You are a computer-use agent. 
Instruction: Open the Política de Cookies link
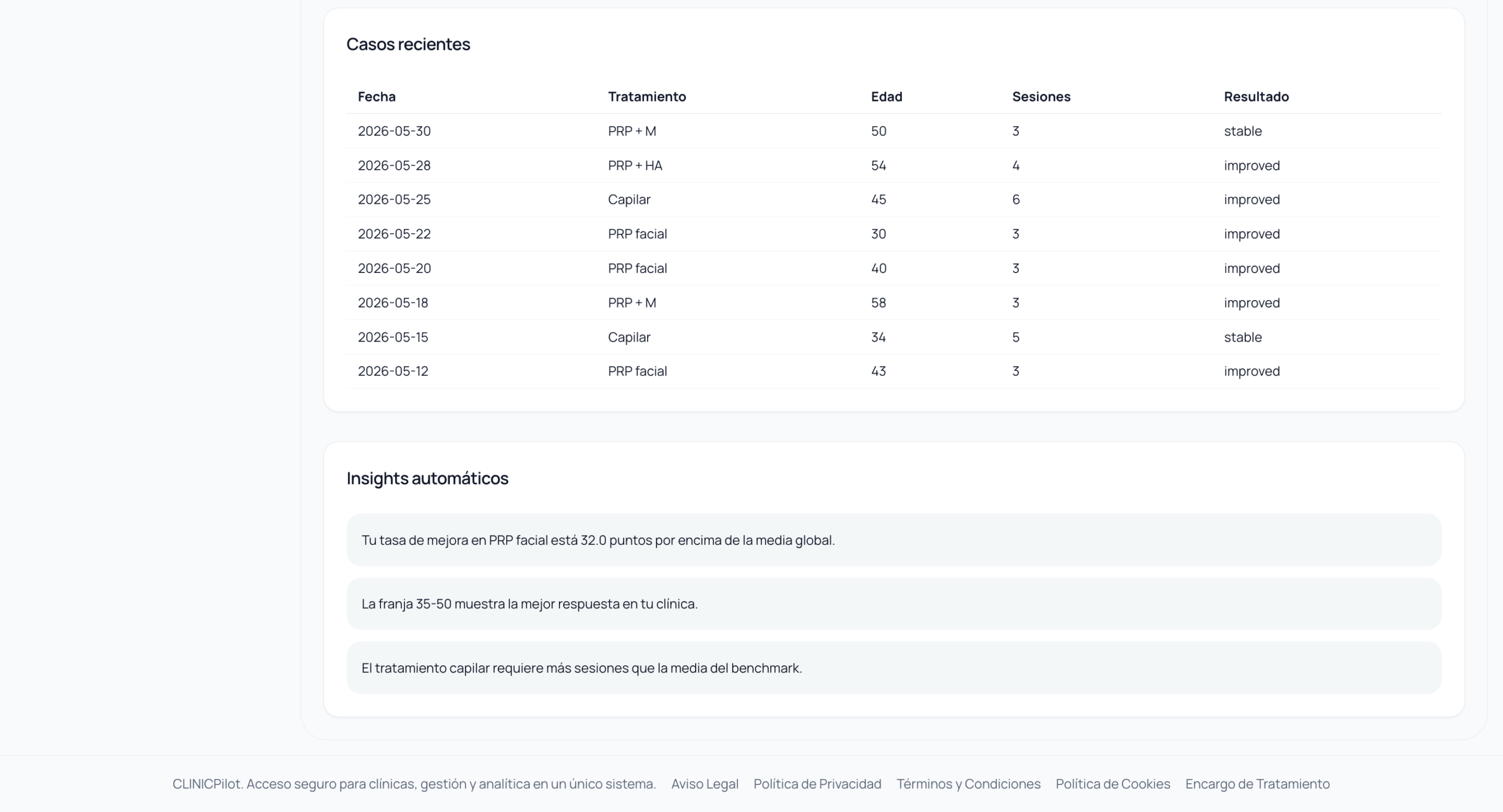(1113, 784)
